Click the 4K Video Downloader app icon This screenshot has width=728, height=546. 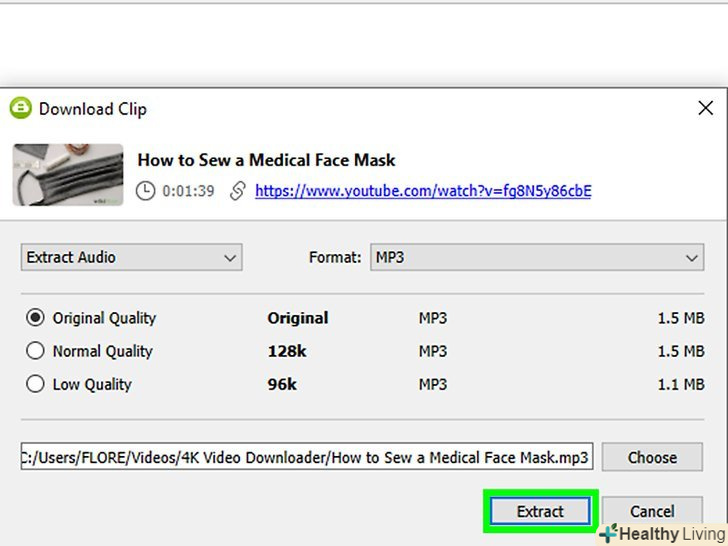pos(20,108)
